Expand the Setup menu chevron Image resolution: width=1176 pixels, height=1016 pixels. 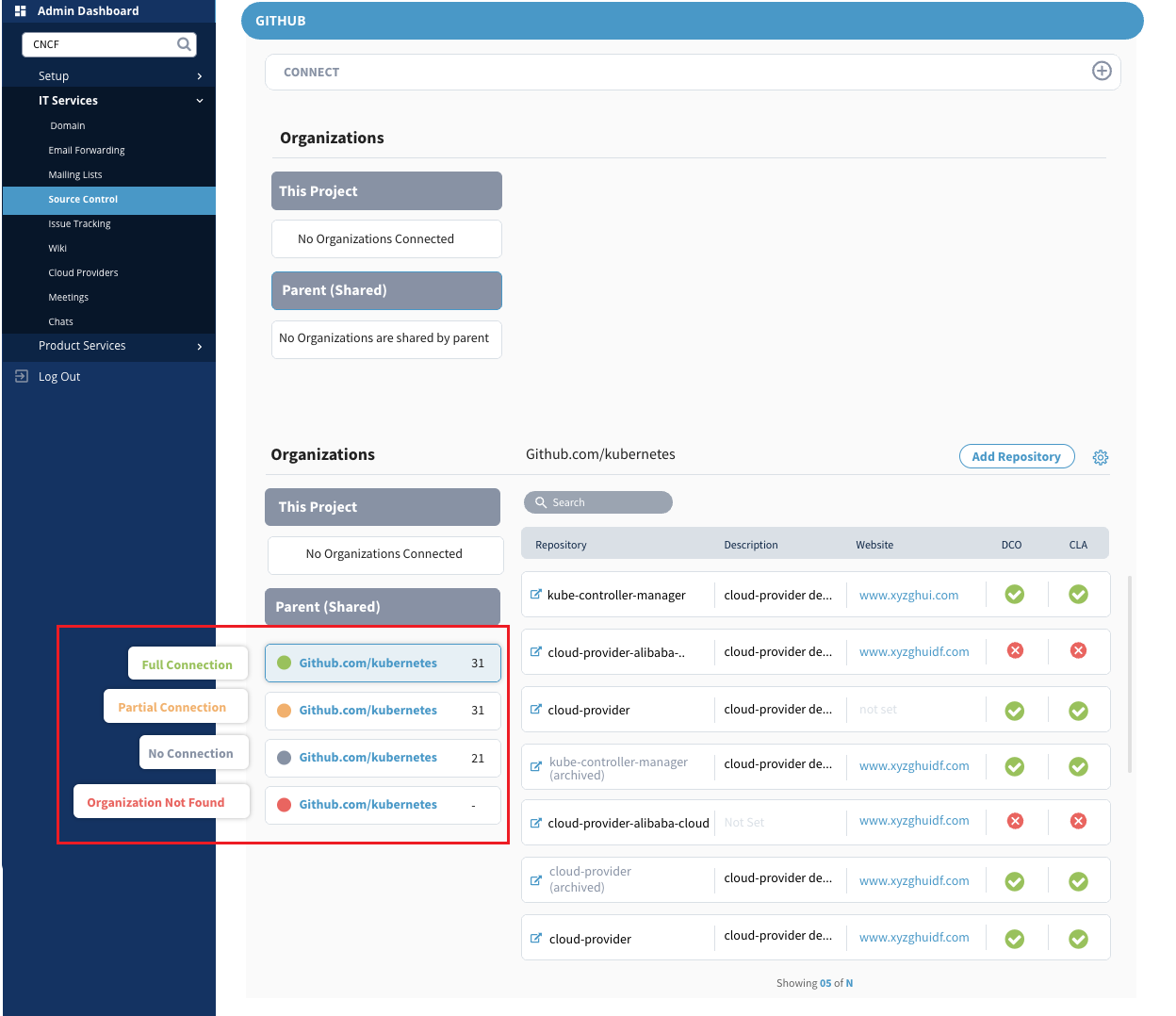(199, 76)
